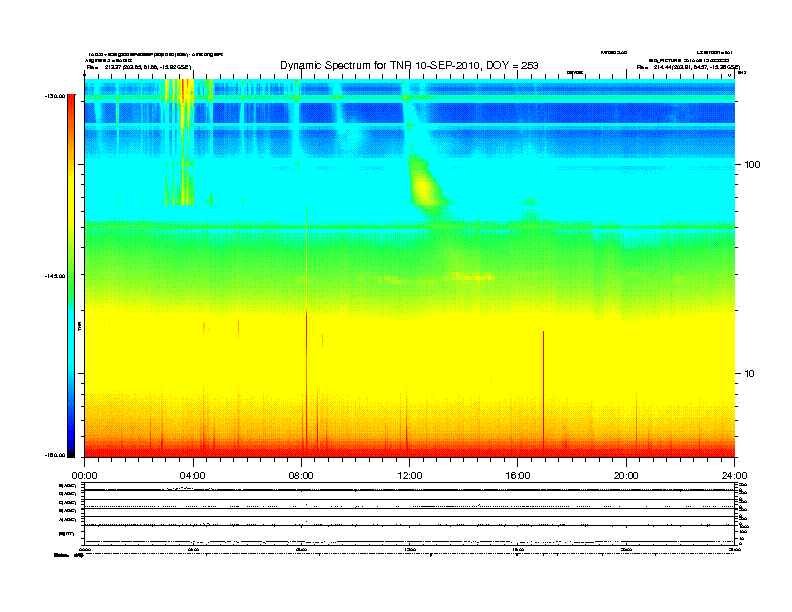Click the '24:00' label on the main time axis
This screenshot has height=612, width=792.
[734, 476]
